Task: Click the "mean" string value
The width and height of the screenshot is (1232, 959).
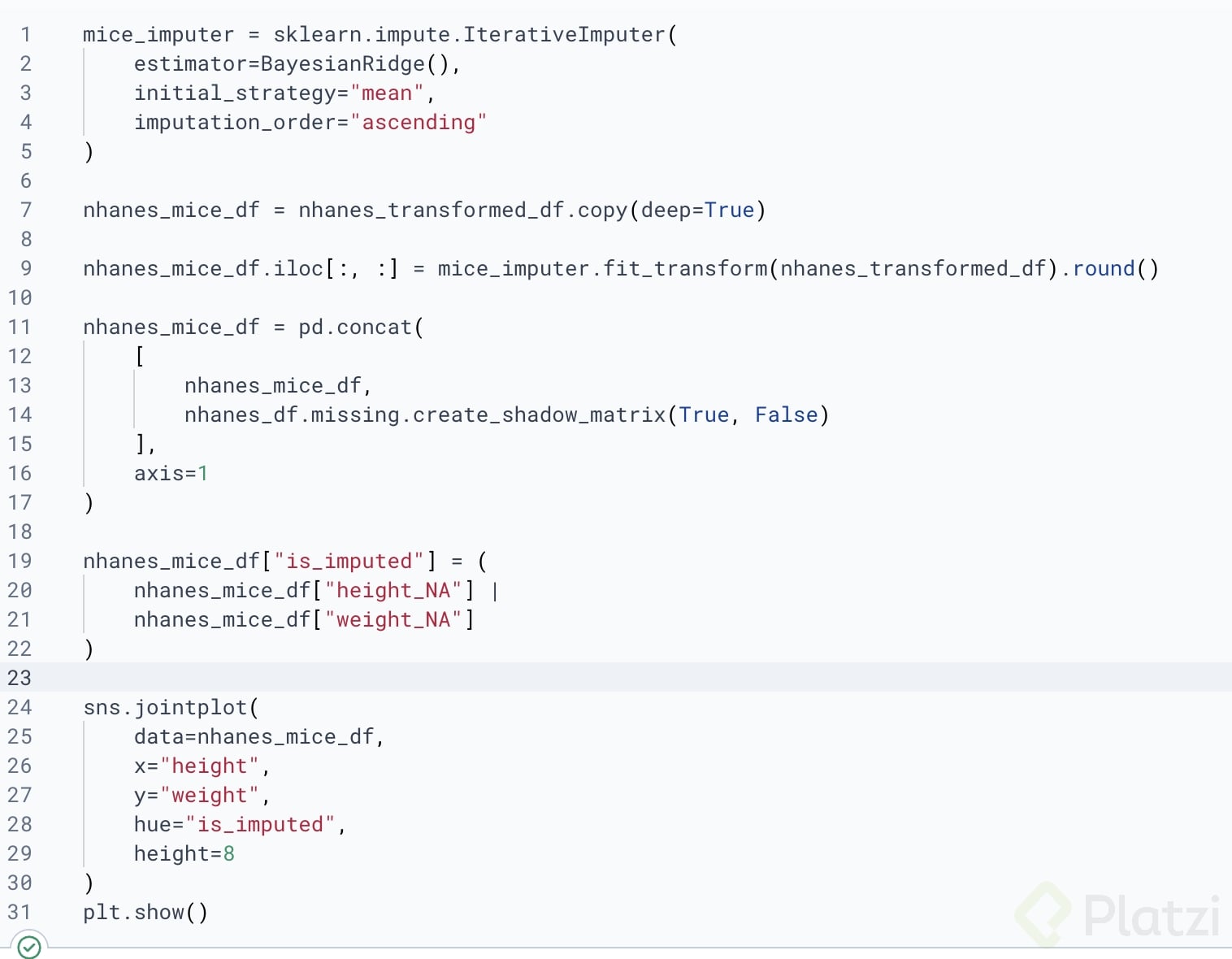Action: click(x=387, y=93)
